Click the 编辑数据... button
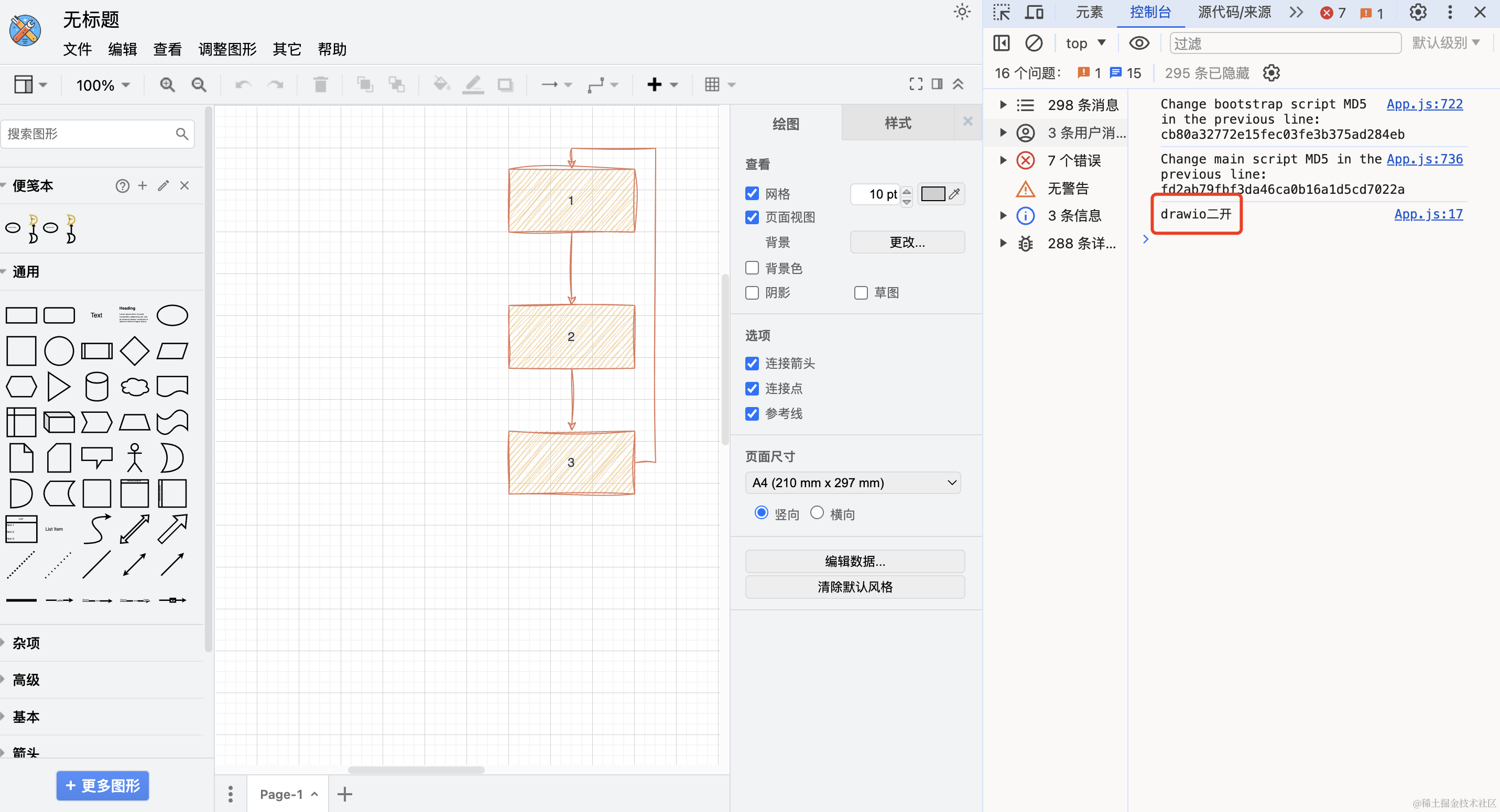The width and height of the screenshot is (1500, 812). 854,561
